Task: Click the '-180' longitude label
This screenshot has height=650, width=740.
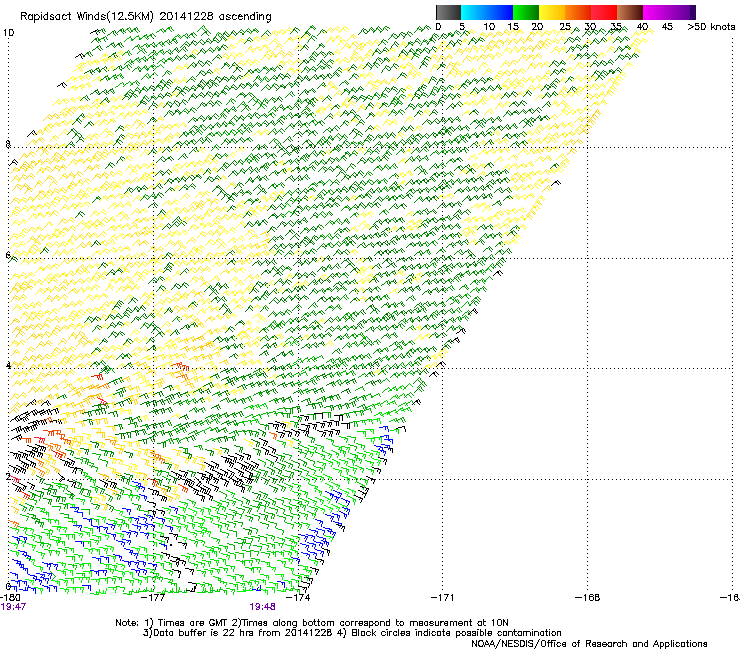Action: 10,598
